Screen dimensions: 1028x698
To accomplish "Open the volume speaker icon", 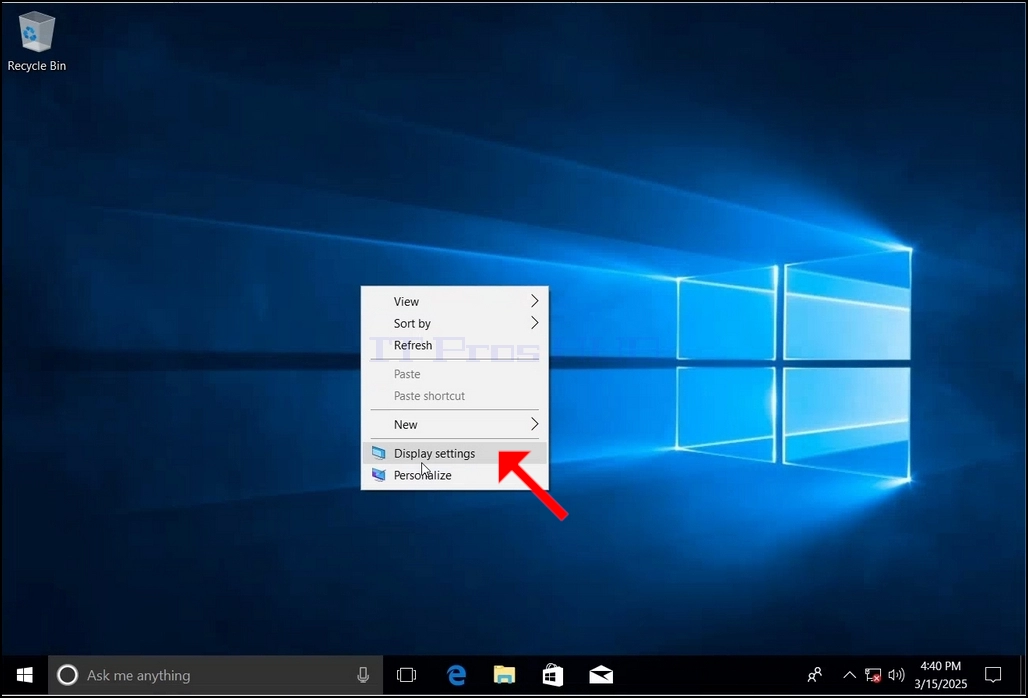I will click(896, 675).
